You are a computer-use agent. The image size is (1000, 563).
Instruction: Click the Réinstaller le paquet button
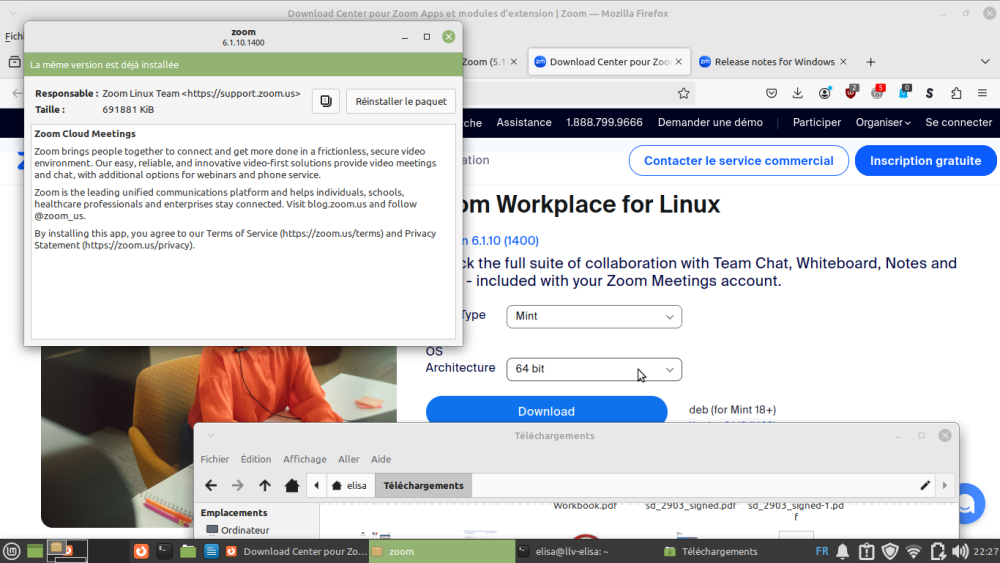[400, 101]
